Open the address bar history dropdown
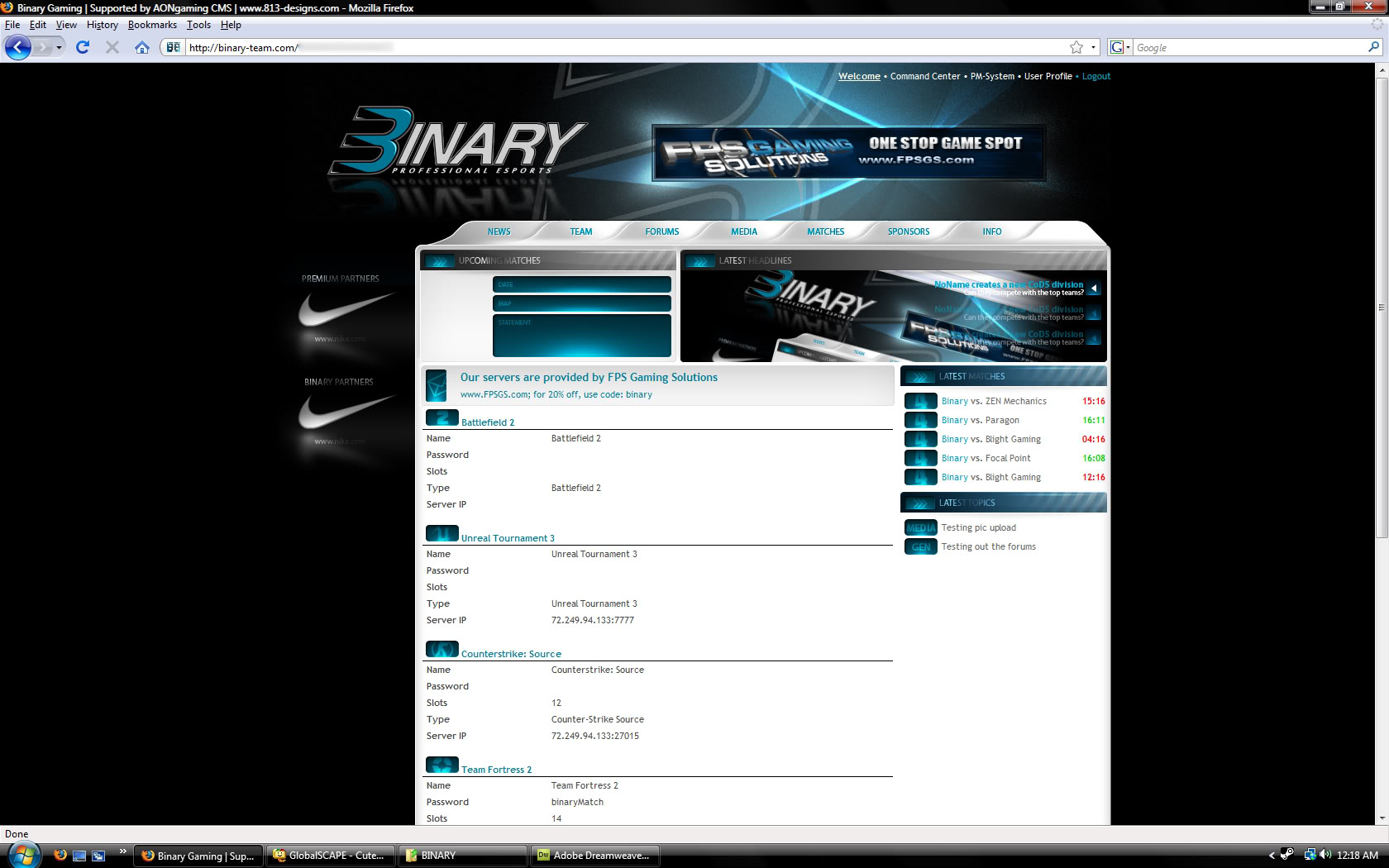 pos(1093,47)
